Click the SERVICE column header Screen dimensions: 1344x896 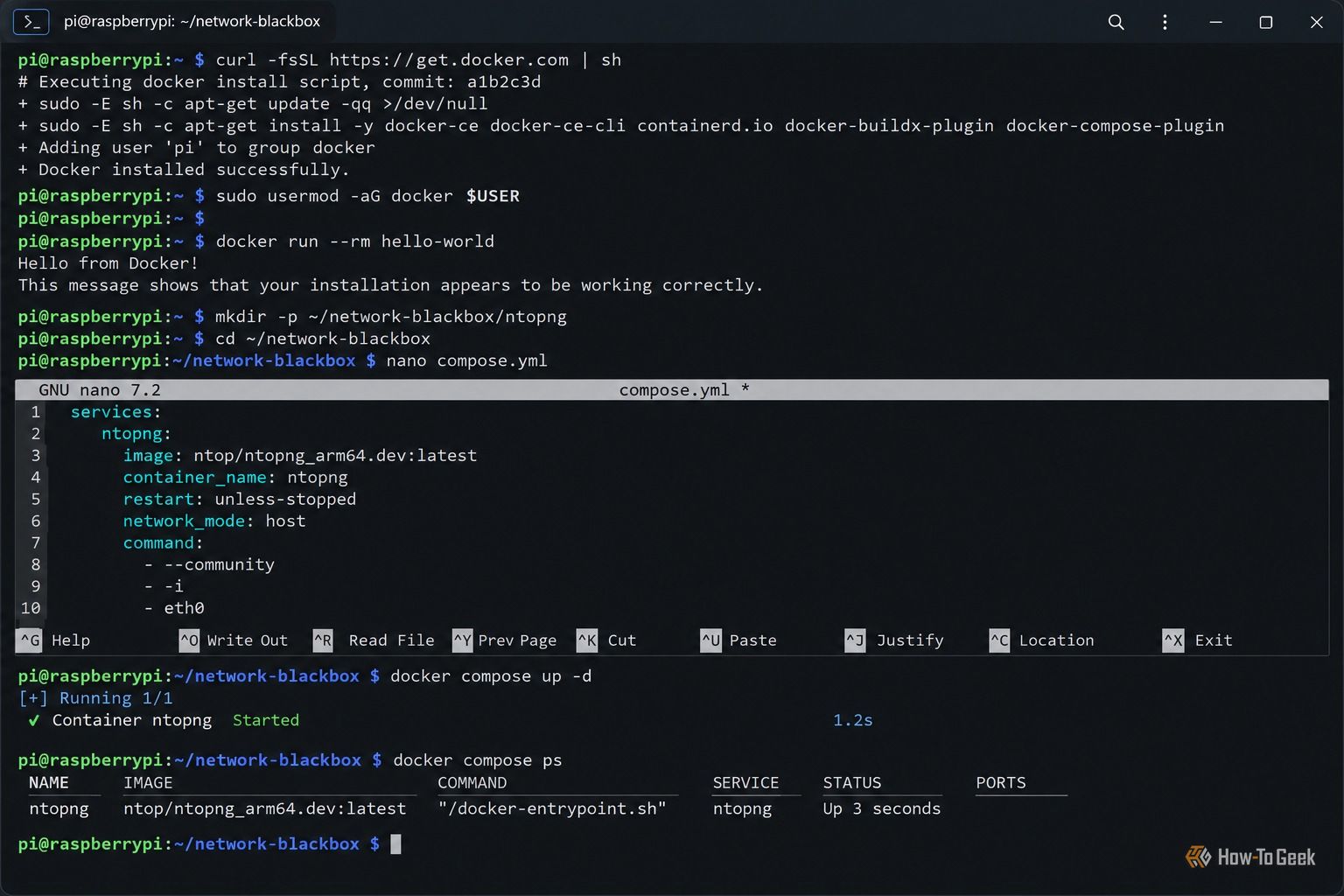point(745,783)
